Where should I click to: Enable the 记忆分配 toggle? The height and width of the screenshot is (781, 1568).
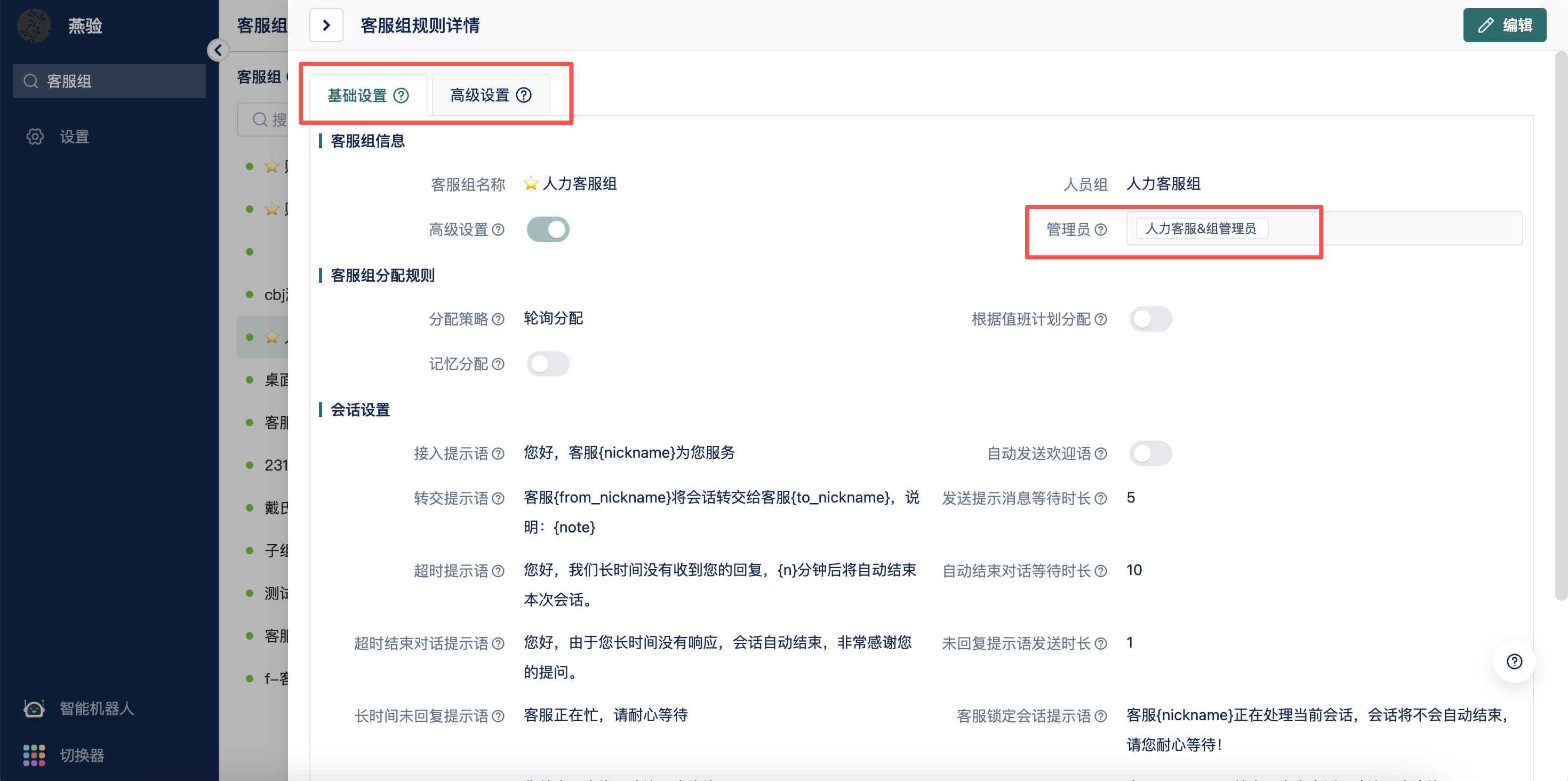(548, 363)
